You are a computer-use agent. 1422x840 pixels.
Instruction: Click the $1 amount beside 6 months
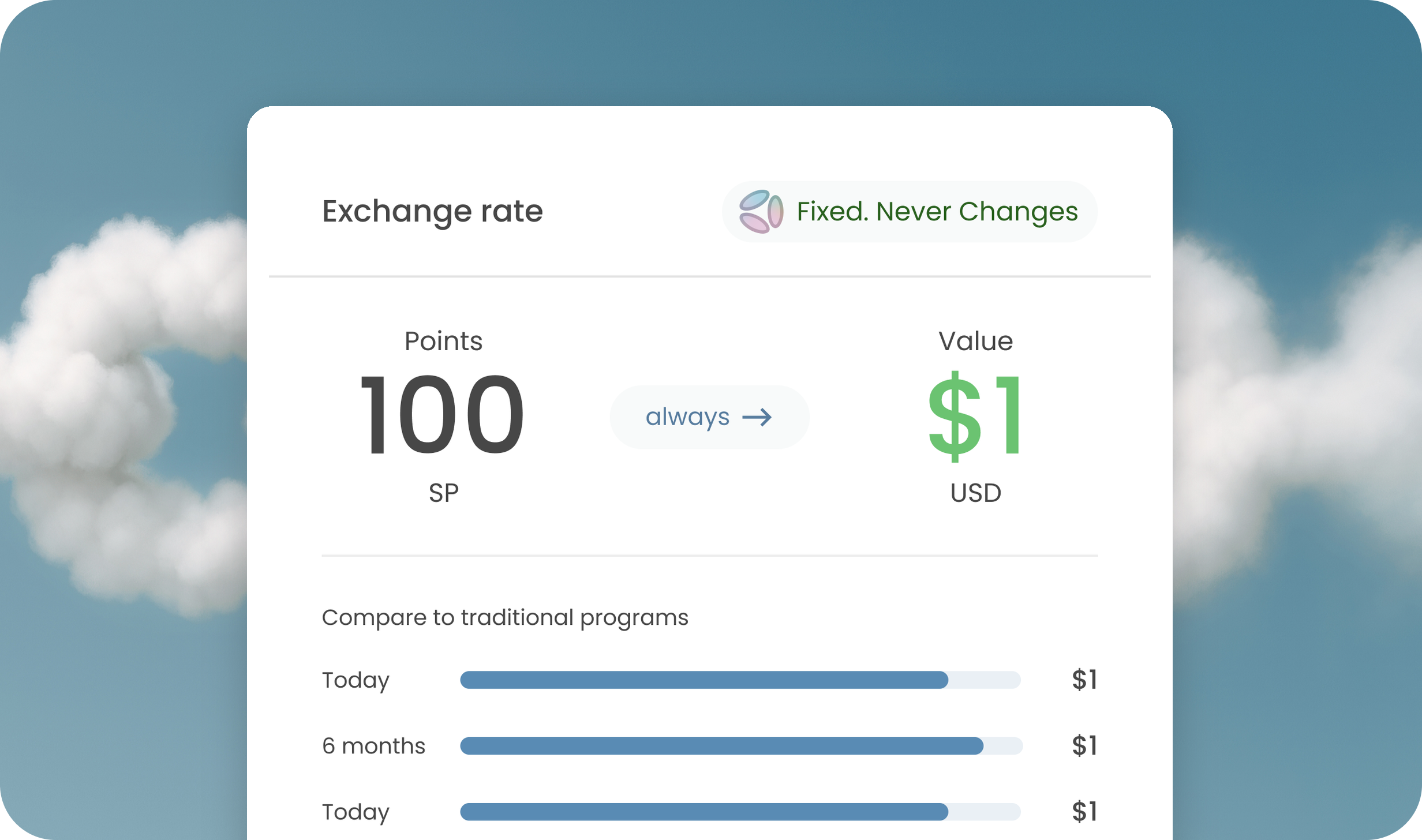click(1084, 745)
